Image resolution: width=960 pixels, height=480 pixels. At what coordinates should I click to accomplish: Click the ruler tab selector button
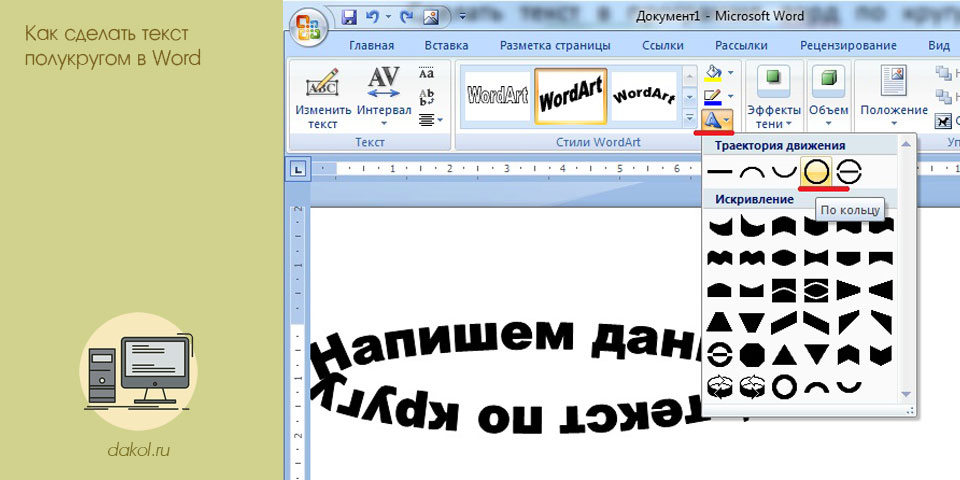[x=298, y=170]
